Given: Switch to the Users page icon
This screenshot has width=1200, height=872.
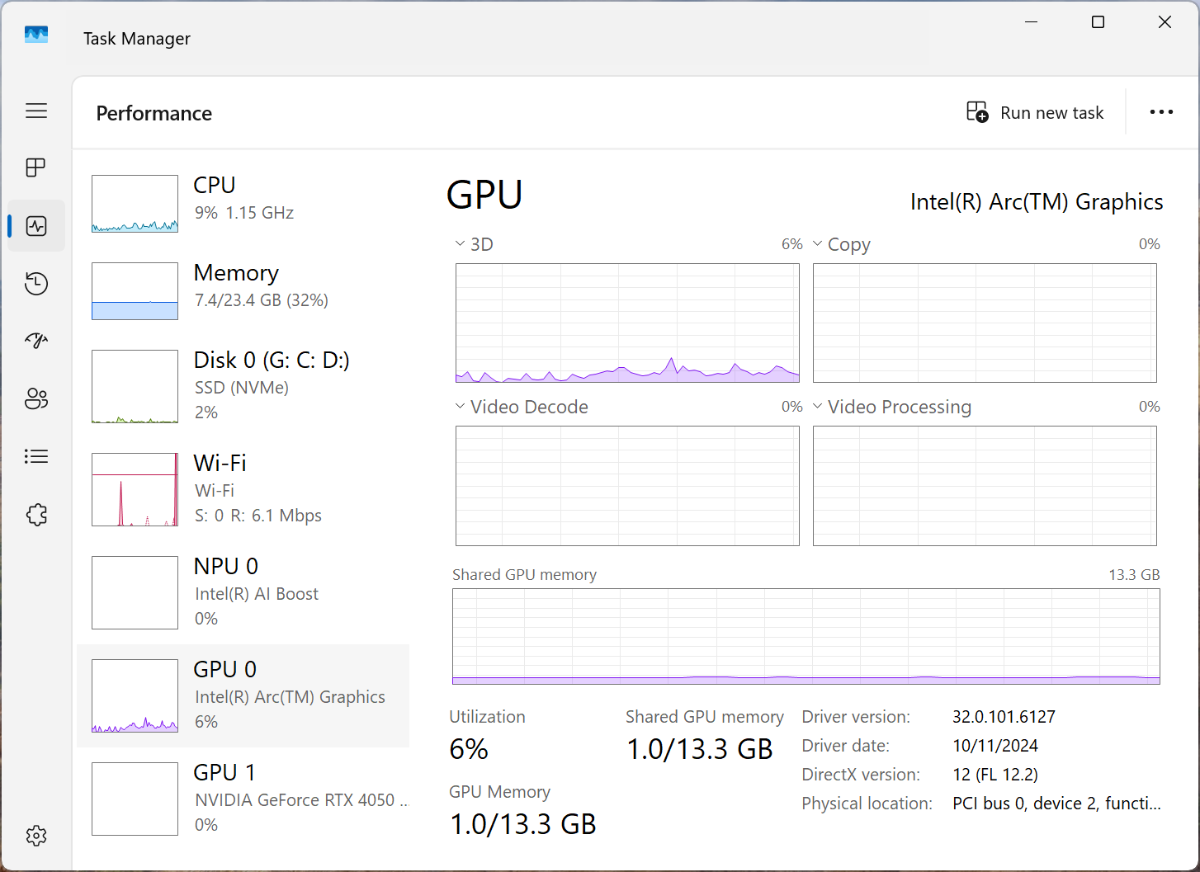Looking at the screenshot, I should coord(36,400).
